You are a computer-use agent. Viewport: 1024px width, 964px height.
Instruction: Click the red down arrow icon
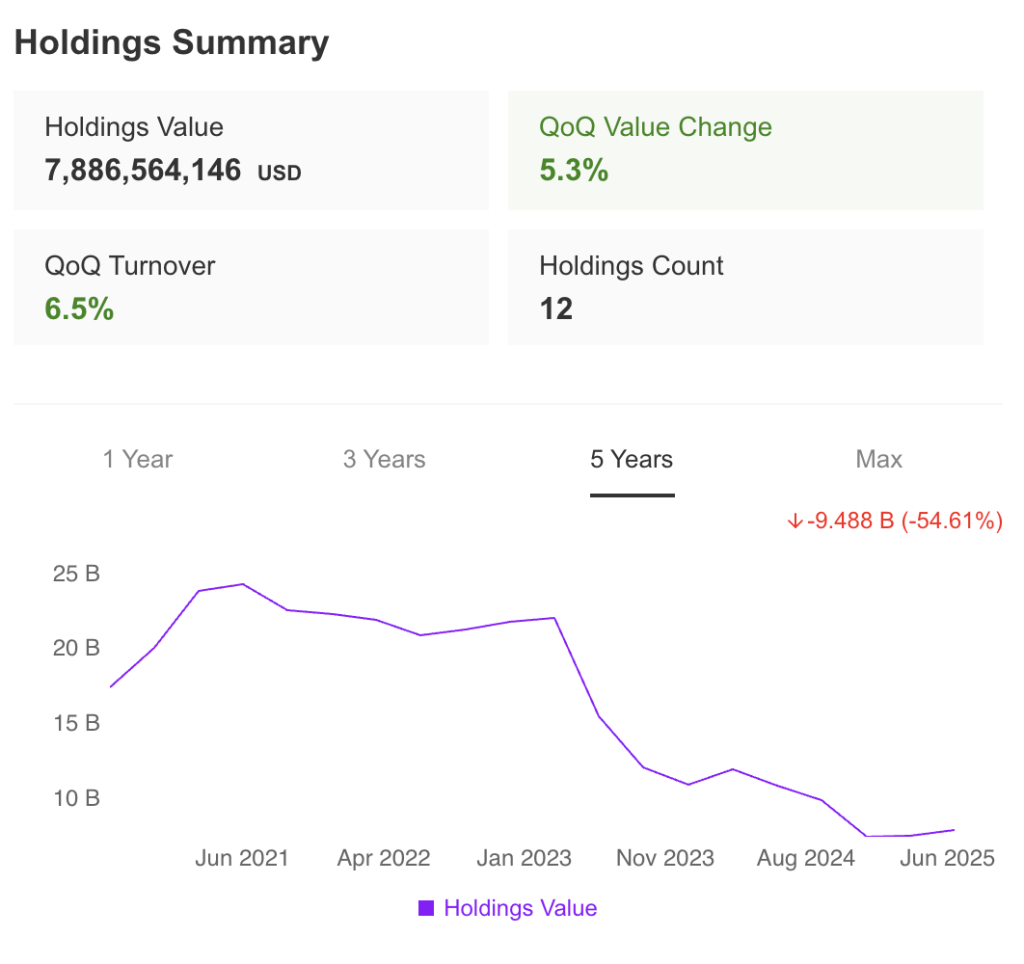point(795,521)
